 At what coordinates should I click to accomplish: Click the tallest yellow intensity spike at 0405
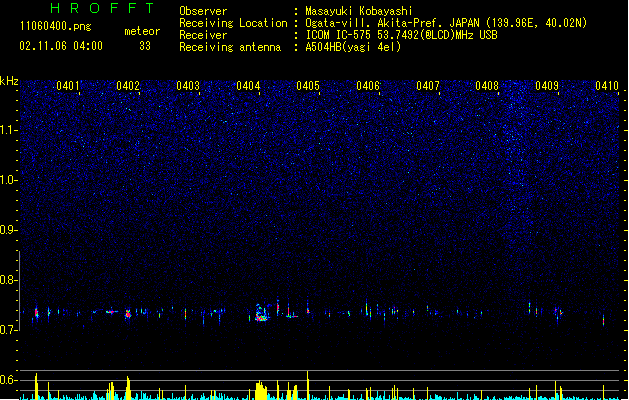pyautogui.click(x=308, y=385)
